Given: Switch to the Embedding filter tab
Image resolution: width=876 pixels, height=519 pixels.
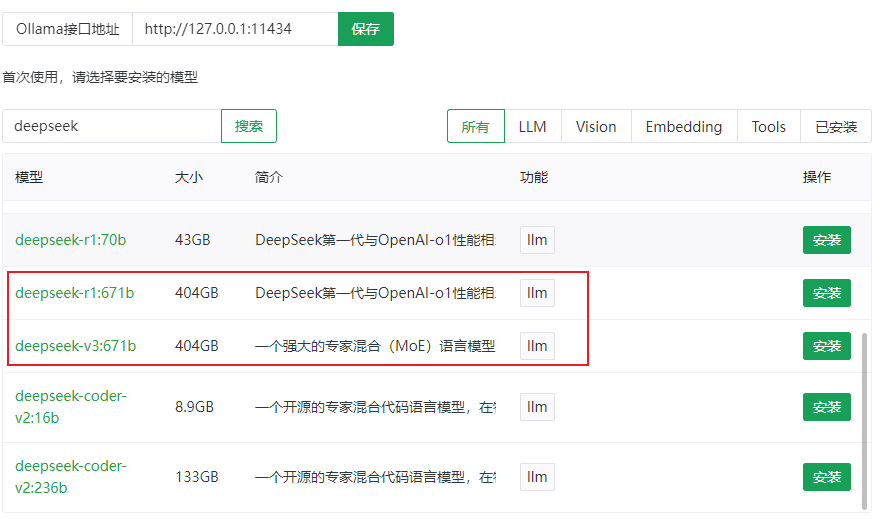Looking at the screenshot, I should pos(684,127).
